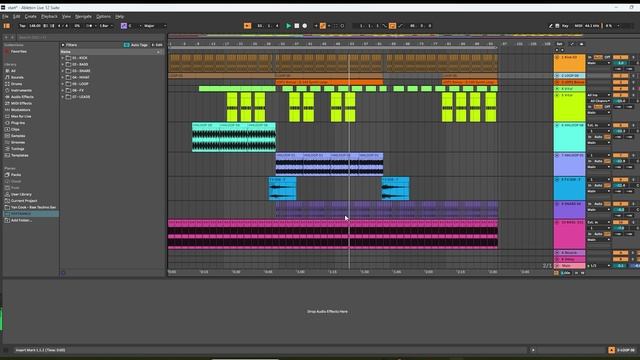
Task: Click the Play button in transport
Action: coord(288,26)
